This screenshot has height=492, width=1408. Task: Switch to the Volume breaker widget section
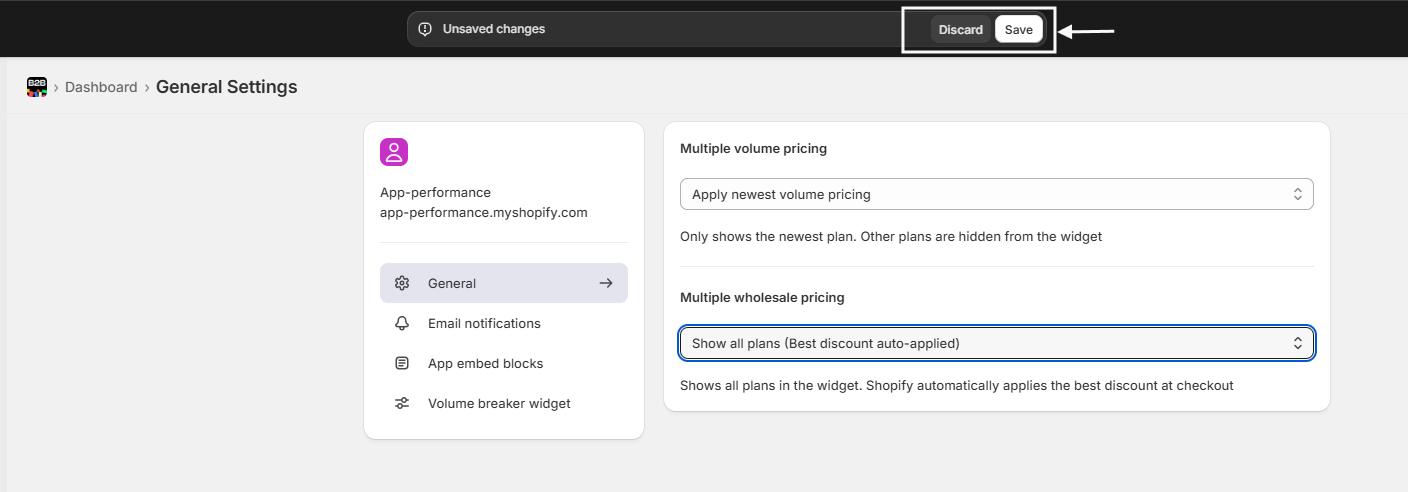click(x=499, y=403)
